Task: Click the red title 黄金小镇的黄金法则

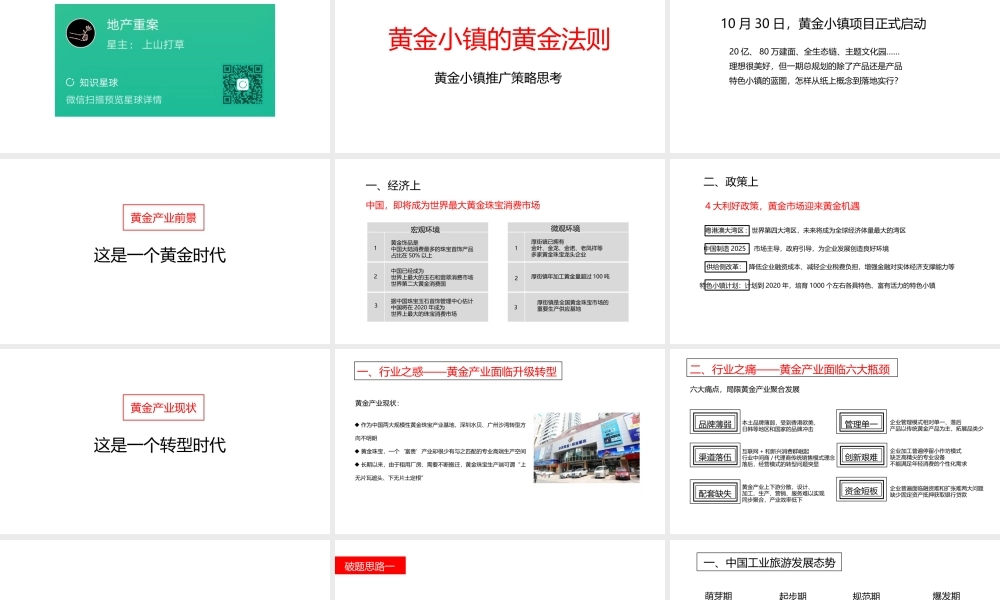Action: tap(499, 39)
